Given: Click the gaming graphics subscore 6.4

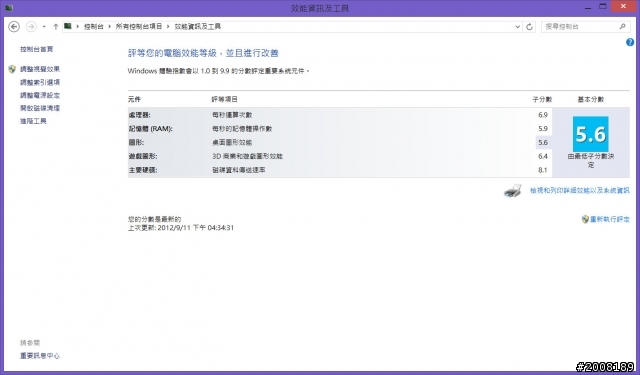Looking at the screenshot, I should pos(543,156).
